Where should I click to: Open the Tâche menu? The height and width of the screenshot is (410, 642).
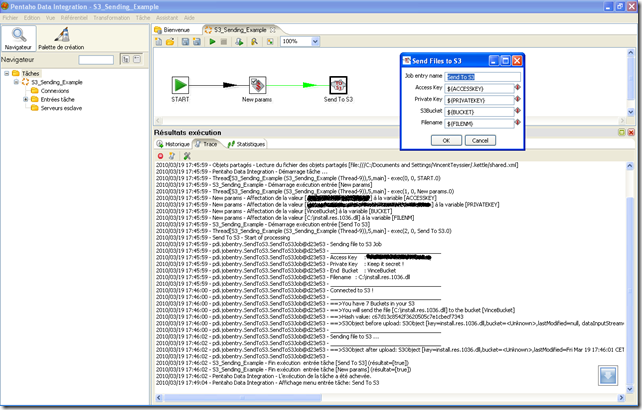(x=143, y=18)
